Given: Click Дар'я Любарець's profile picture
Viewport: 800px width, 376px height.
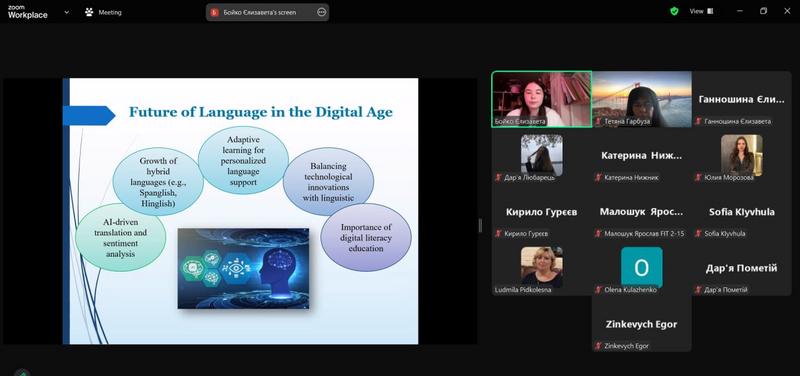Looking at the screenshot, I should coord(542,155).
